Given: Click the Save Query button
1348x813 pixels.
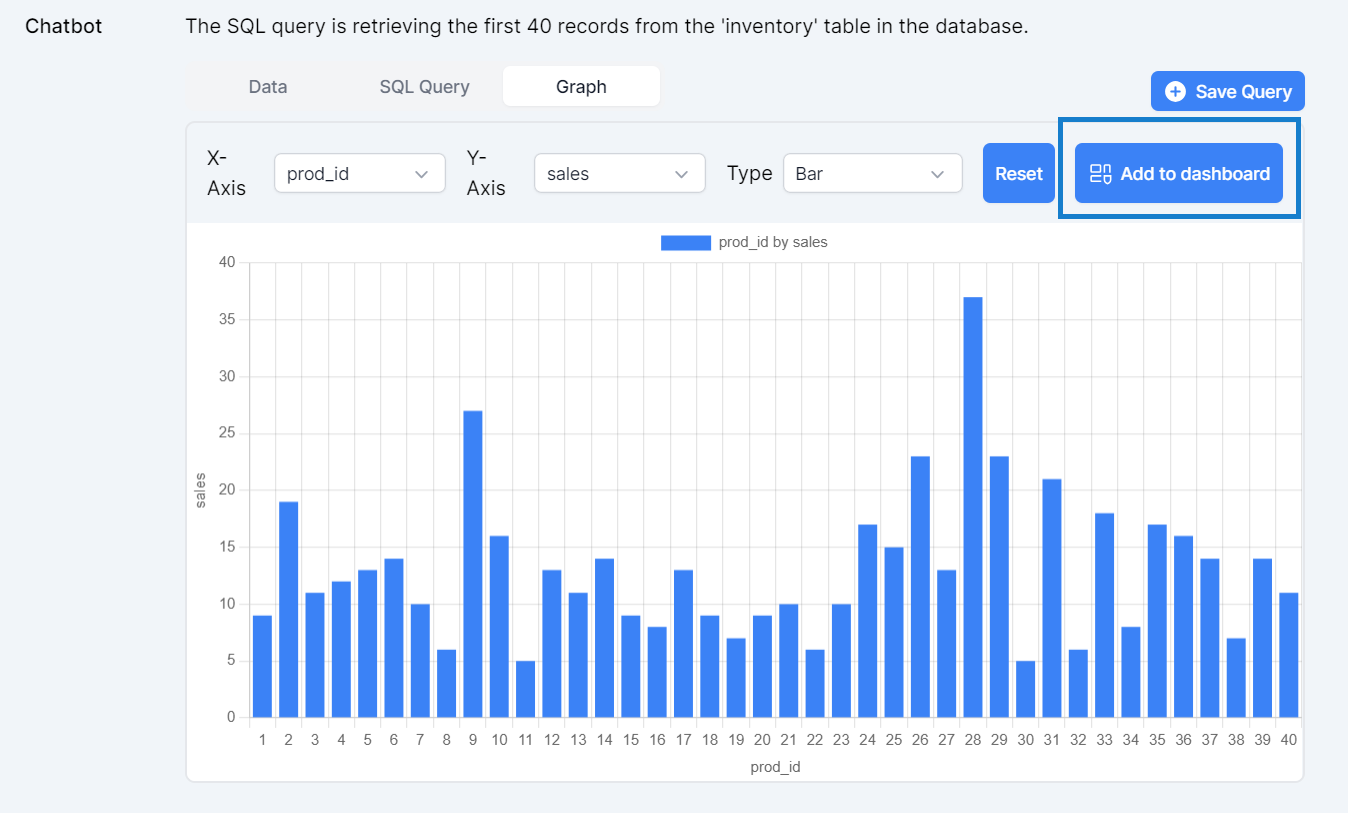Looking at the screenshot, I should 1227,91.
